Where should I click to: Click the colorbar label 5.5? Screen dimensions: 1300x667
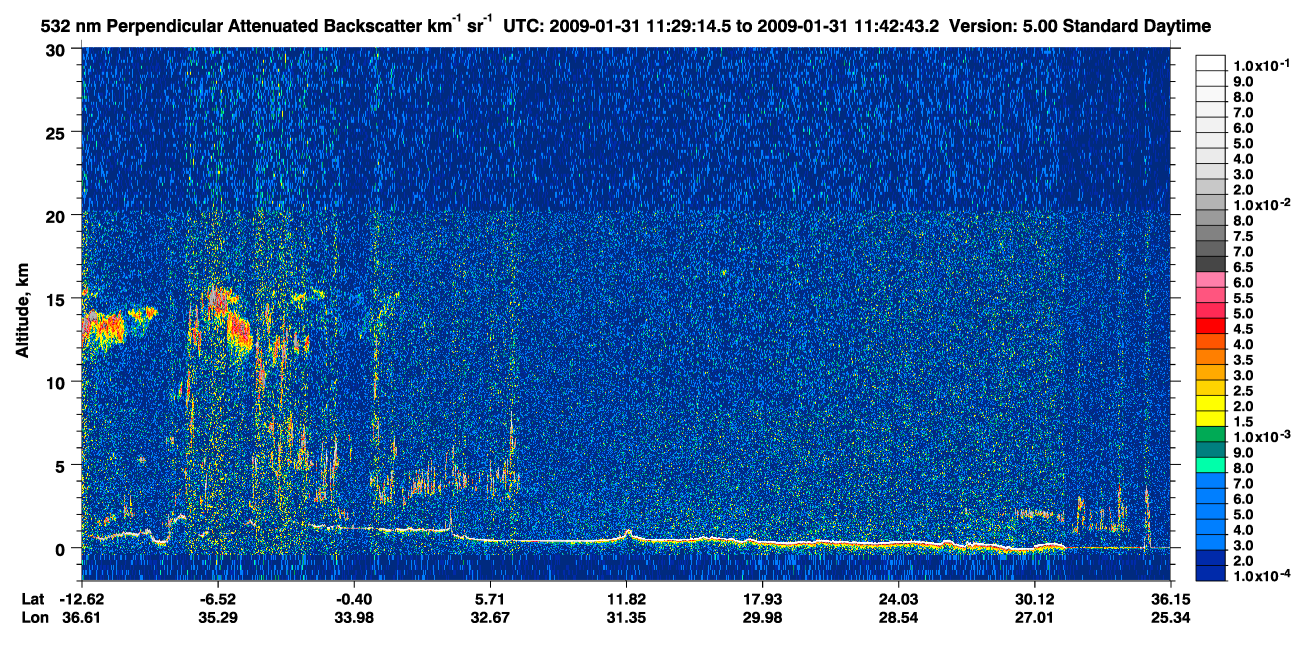1245,298
